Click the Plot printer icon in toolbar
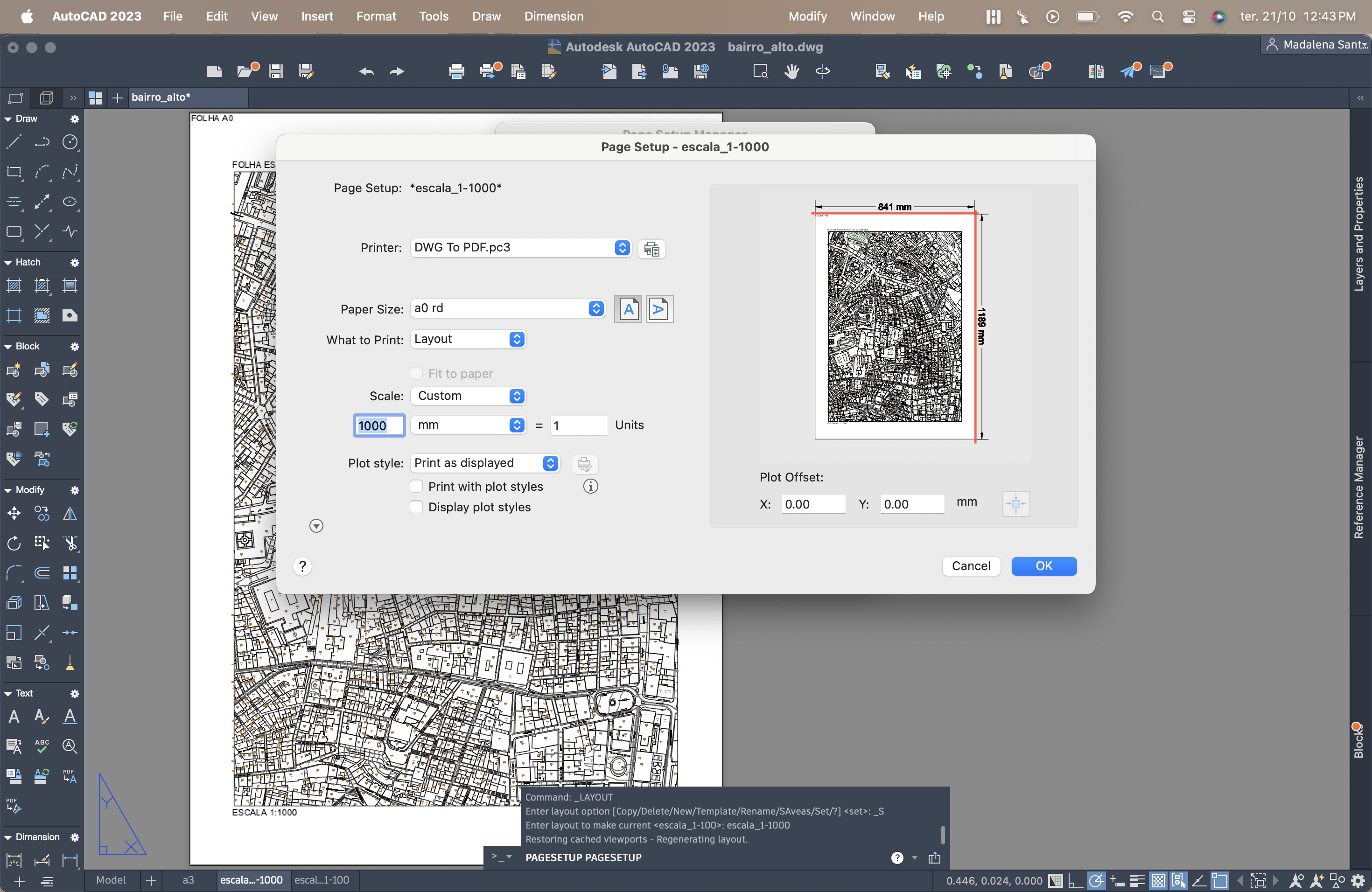Viewport: 1372px width, 892px height. 456,71
